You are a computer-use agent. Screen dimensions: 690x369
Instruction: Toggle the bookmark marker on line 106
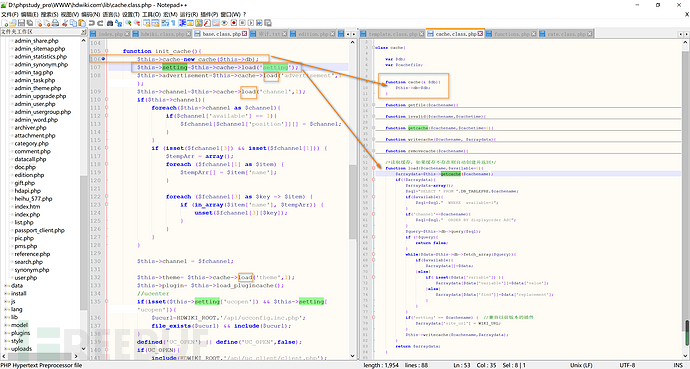coord(103,59)
